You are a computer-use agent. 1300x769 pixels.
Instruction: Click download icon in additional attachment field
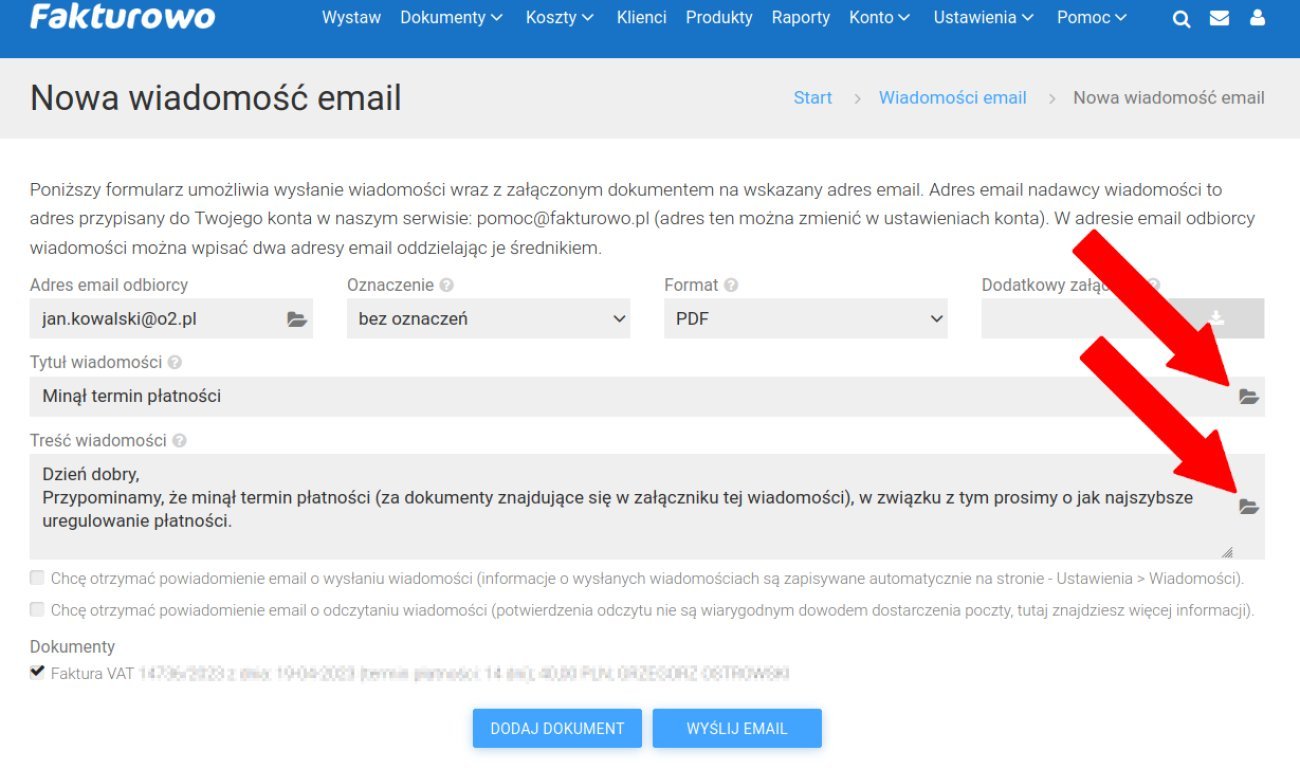[1216, 318]
